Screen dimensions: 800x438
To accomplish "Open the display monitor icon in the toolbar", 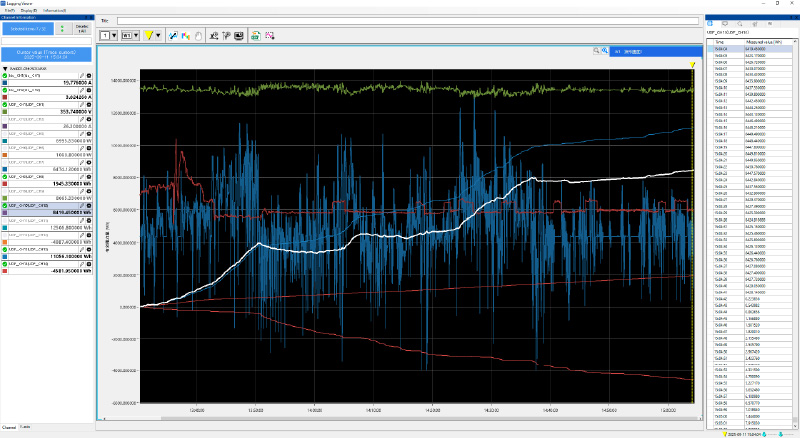I will tap(239, 35).
